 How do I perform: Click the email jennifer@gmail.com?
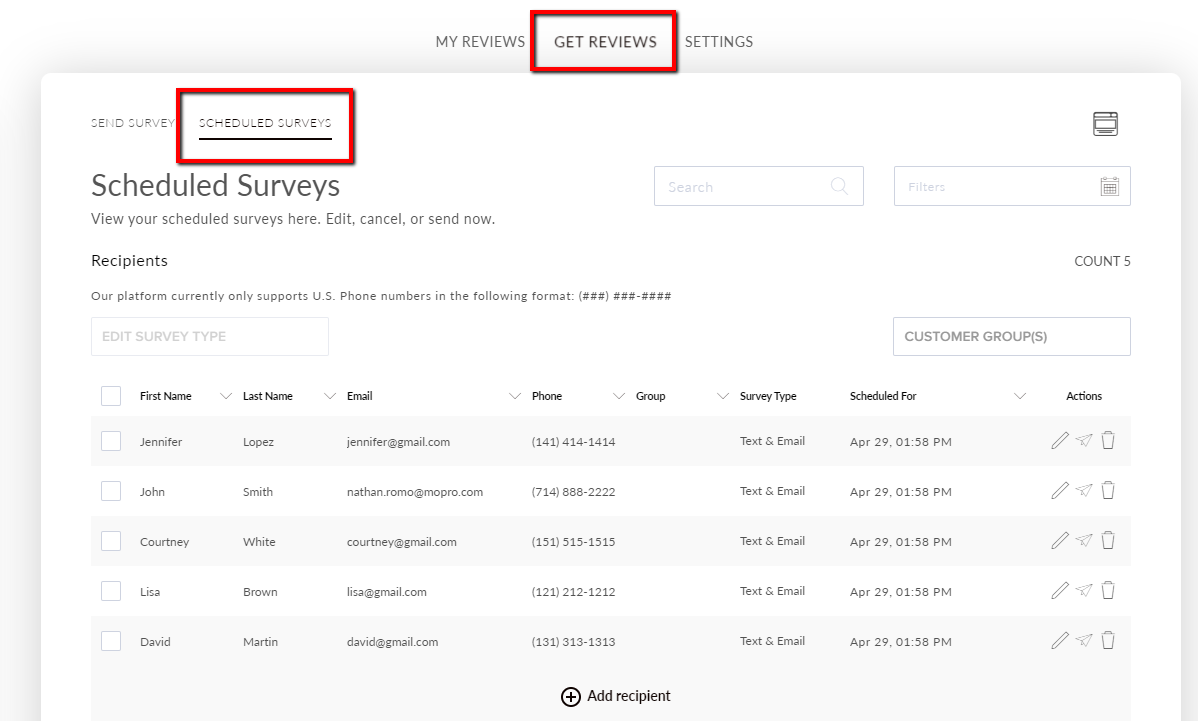point(398,441)
